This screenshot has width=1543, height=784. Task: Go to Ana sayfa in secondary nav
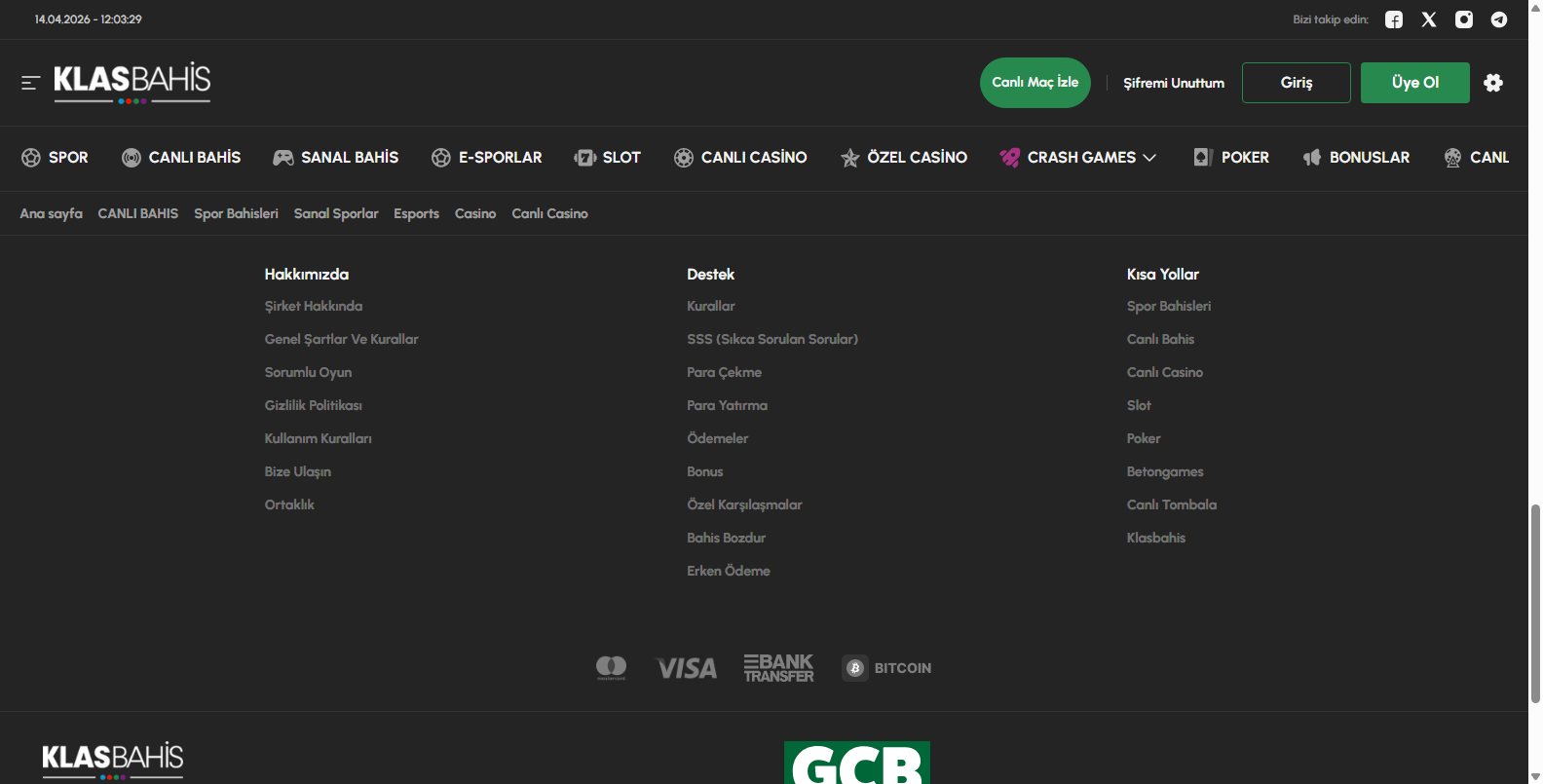click(x=52, y=213)
